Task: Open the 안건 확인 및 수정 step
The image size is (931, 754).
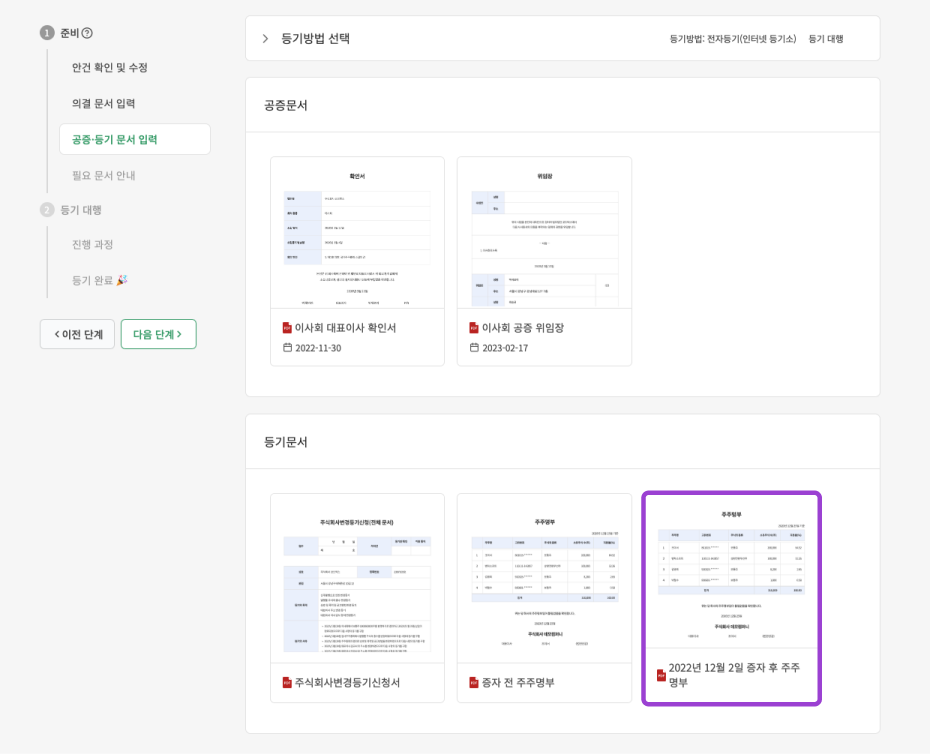Action: point(110,67)
